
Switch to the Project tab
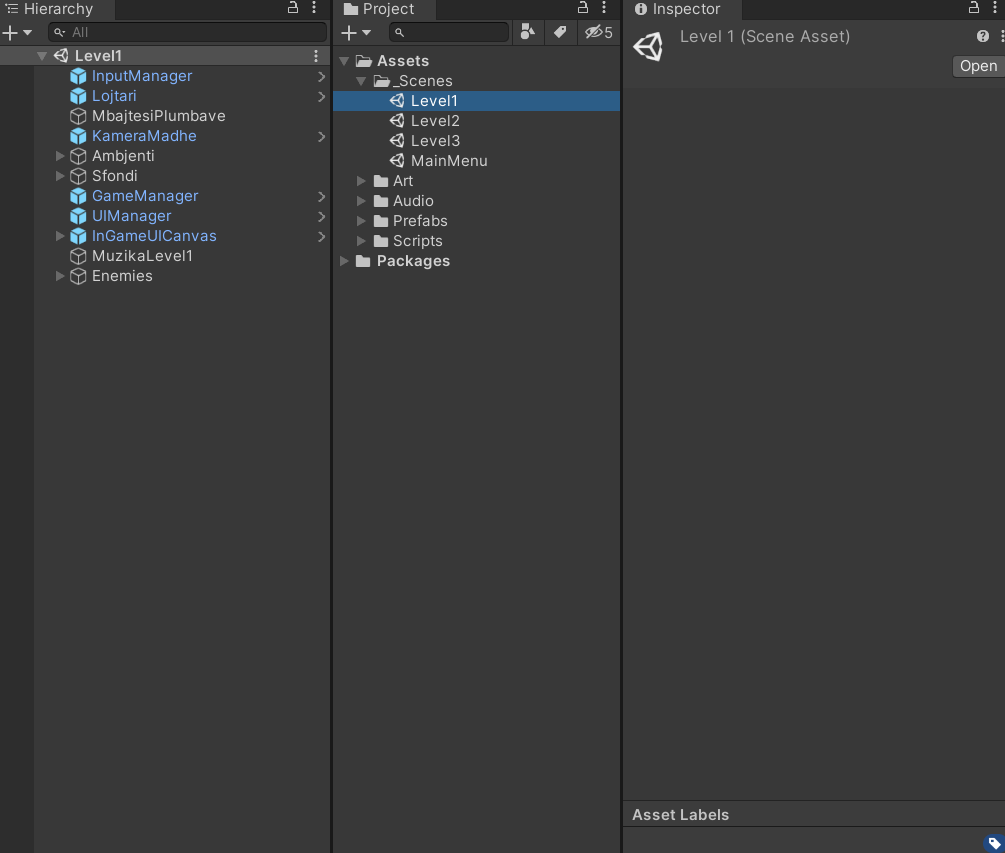(x=385, y=9)
